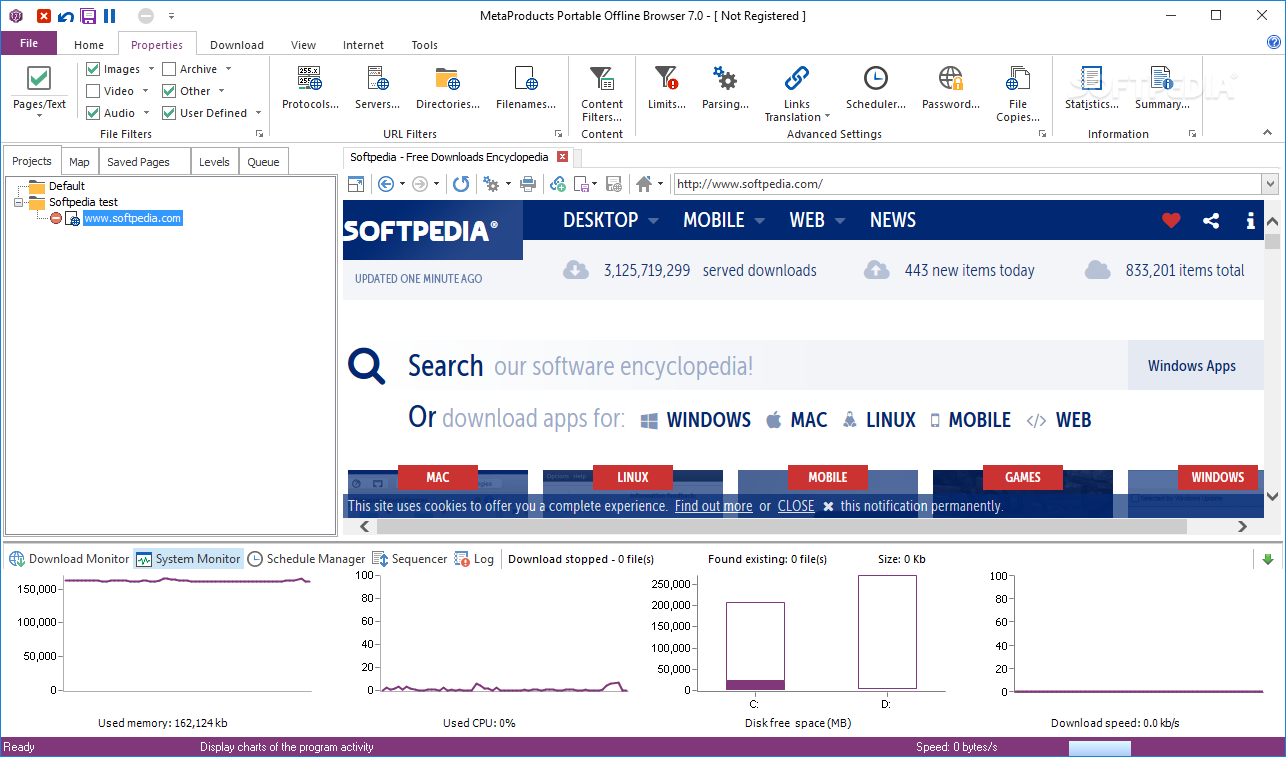The height and width of the screenshot is (757, 1286).
Task: Open the Links Translation dropdown
Action: [x=797, y=94]
